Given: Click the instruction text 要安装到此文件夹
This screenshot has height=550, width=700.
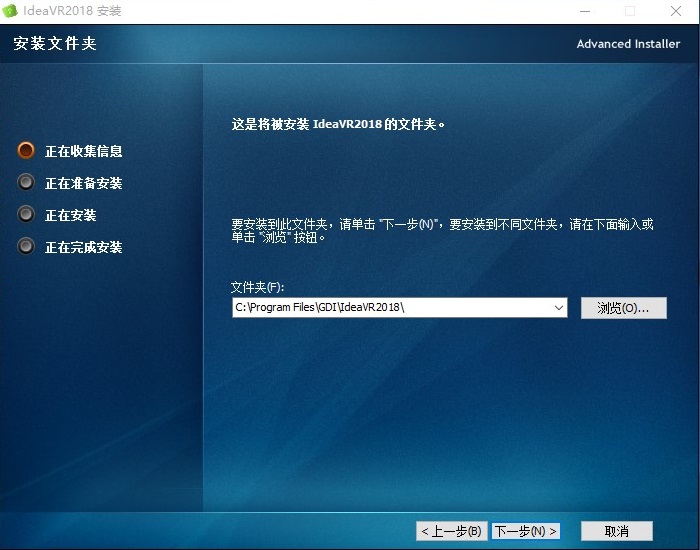Looking at the screenshot, I should click(x=442, y=230).
